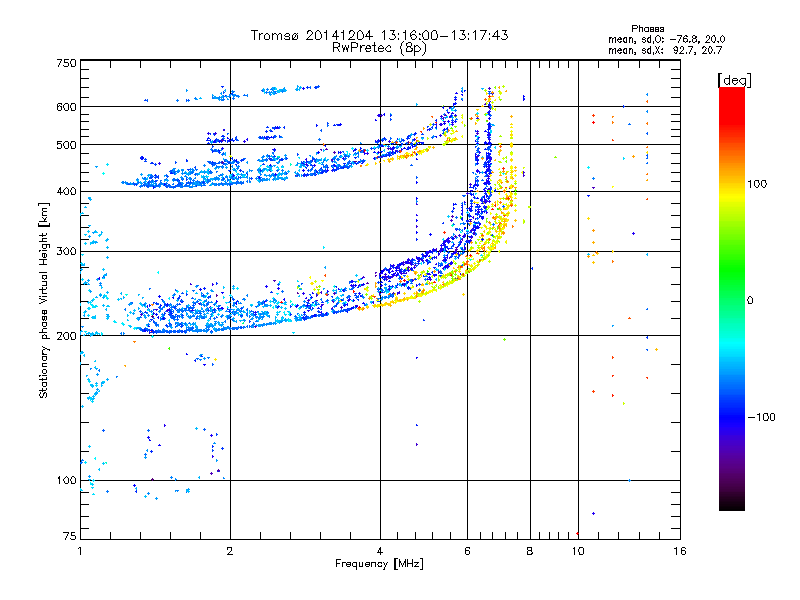The height and width of the screenshot is (600, 800).
Task: Click the '600' y-axis tick label
Action: pos(67,107)
